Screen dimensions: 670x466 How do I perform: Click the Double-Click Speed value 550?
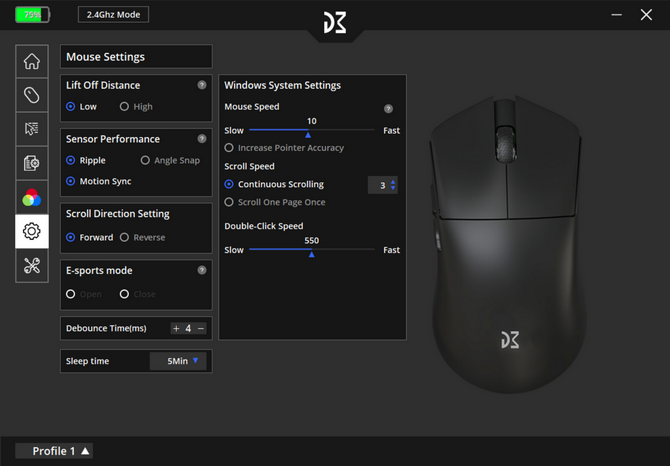311,240
